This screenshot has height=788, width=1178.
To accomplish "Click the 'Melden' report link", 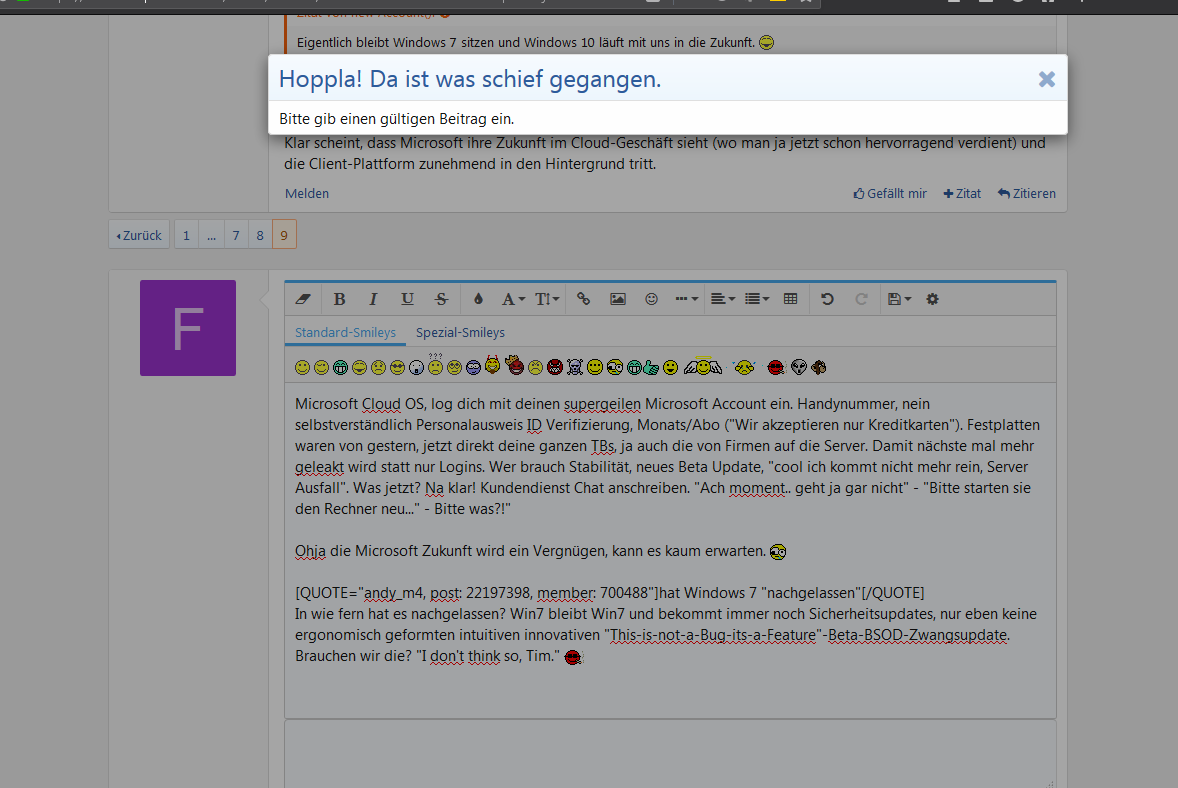I will tap(307, 193).
